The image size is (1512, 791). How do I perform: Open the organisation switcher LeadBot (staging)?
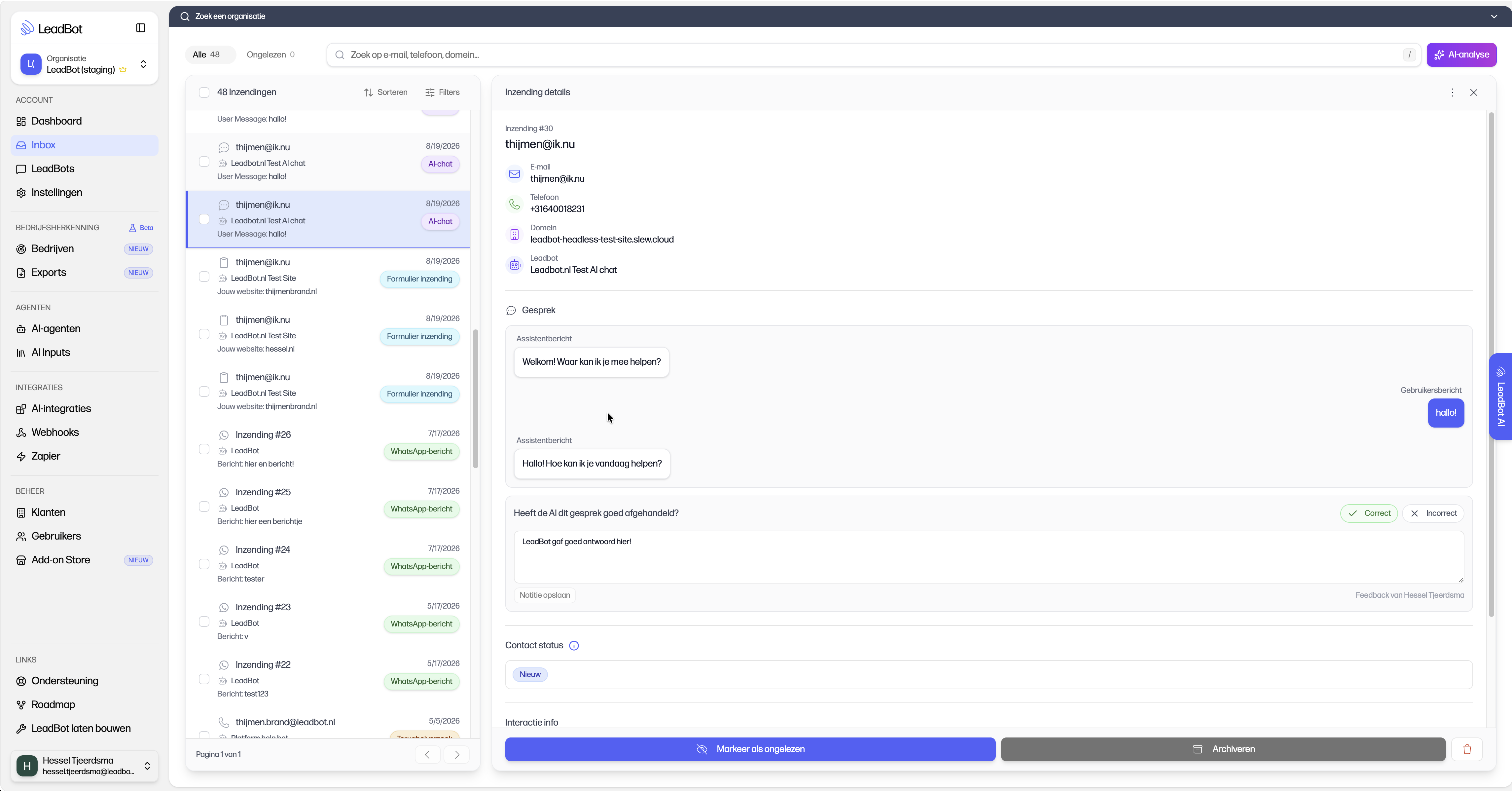coord(84,64)
